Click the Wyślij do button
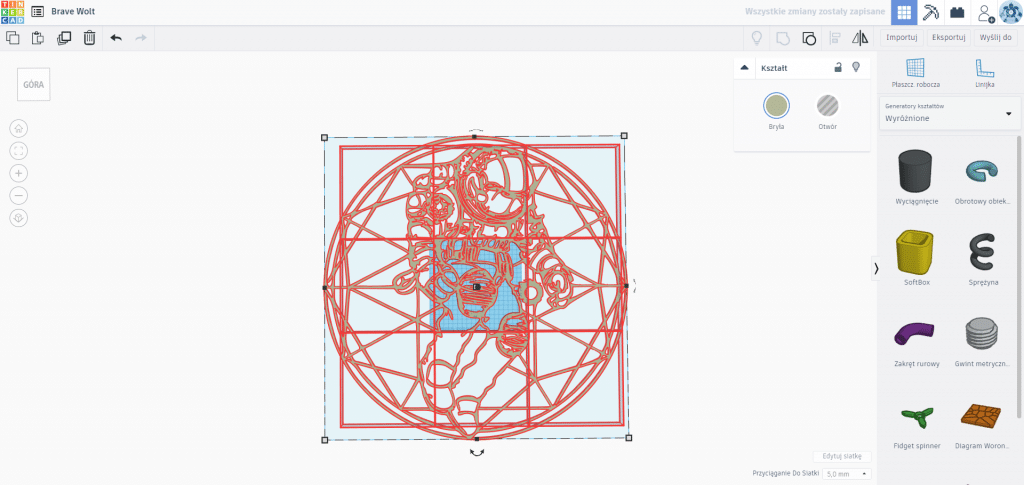 995,38
